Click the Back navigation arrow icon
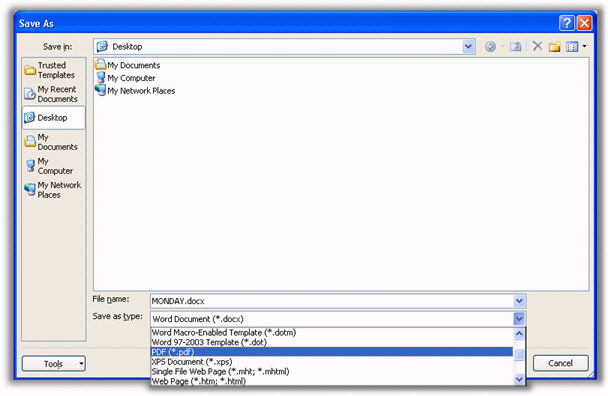 coord(490,47)
